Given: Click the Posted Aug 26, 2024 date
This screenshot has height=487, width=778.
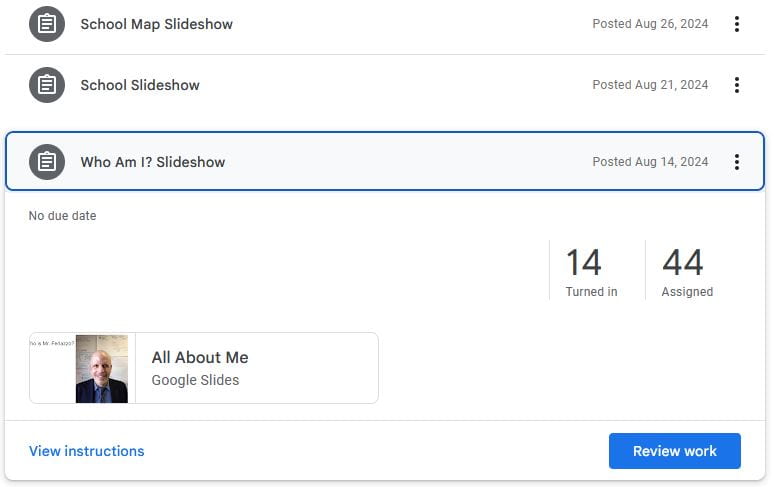Looking at the screenshot, I should coord(649,24).
